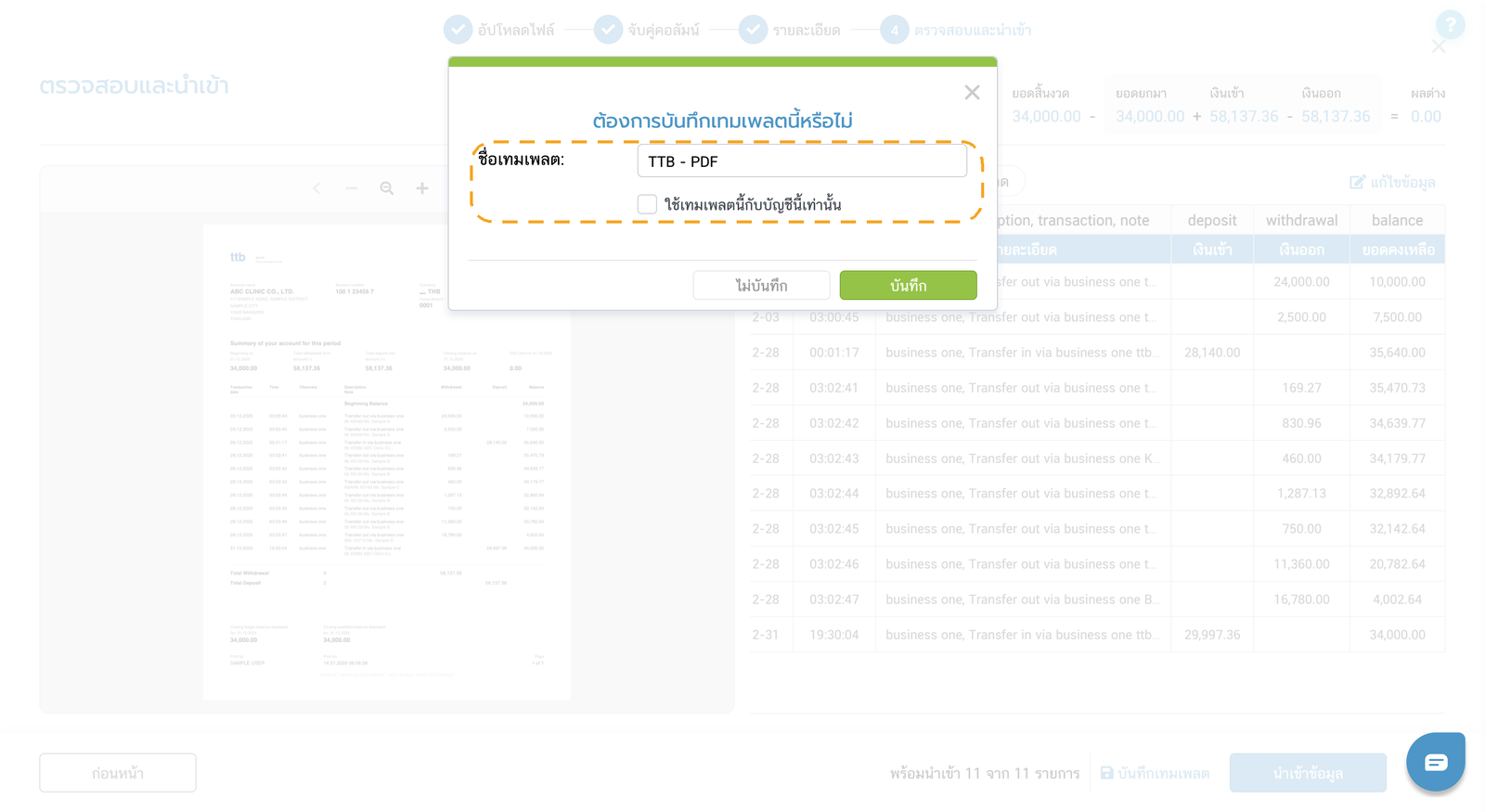The width and height of the screenshot is (1485, 812).
Task: Click the ก่อนหน้า previous button
Action: click(x=118, y=773)
